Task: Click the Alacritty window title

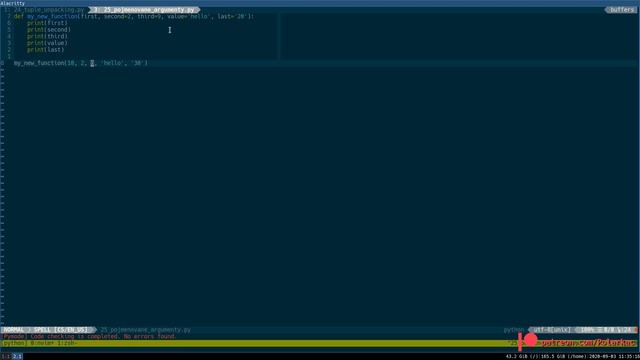Action: pyautogui.click(x=13, y=3)
